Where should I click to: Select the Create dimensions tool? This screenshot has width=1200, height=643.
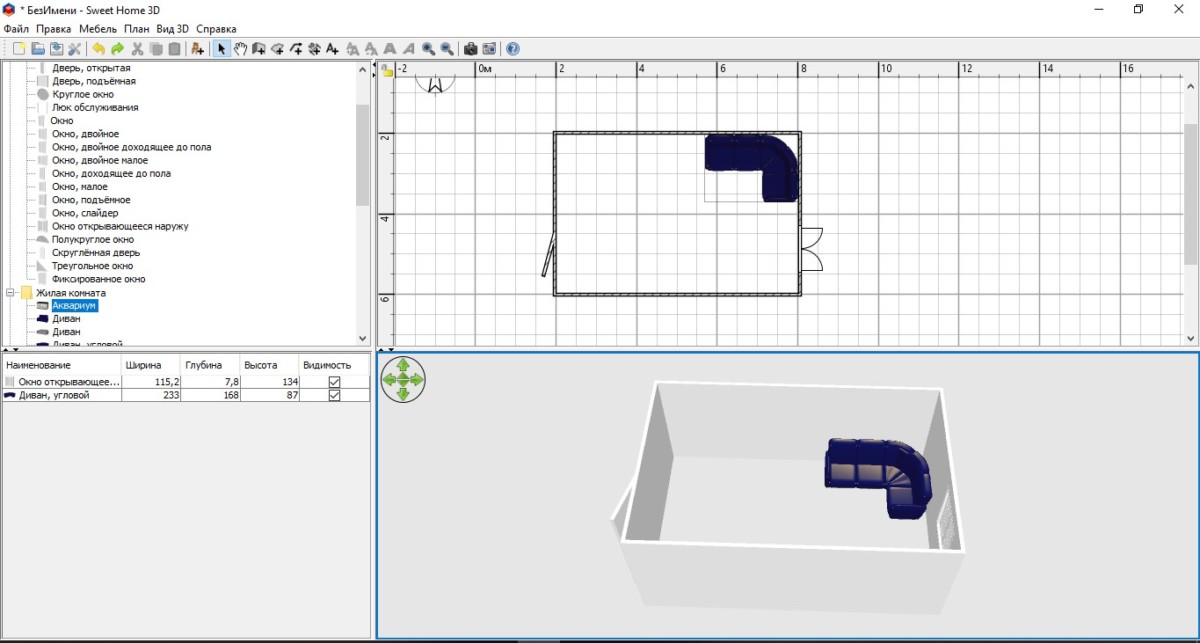314,48
